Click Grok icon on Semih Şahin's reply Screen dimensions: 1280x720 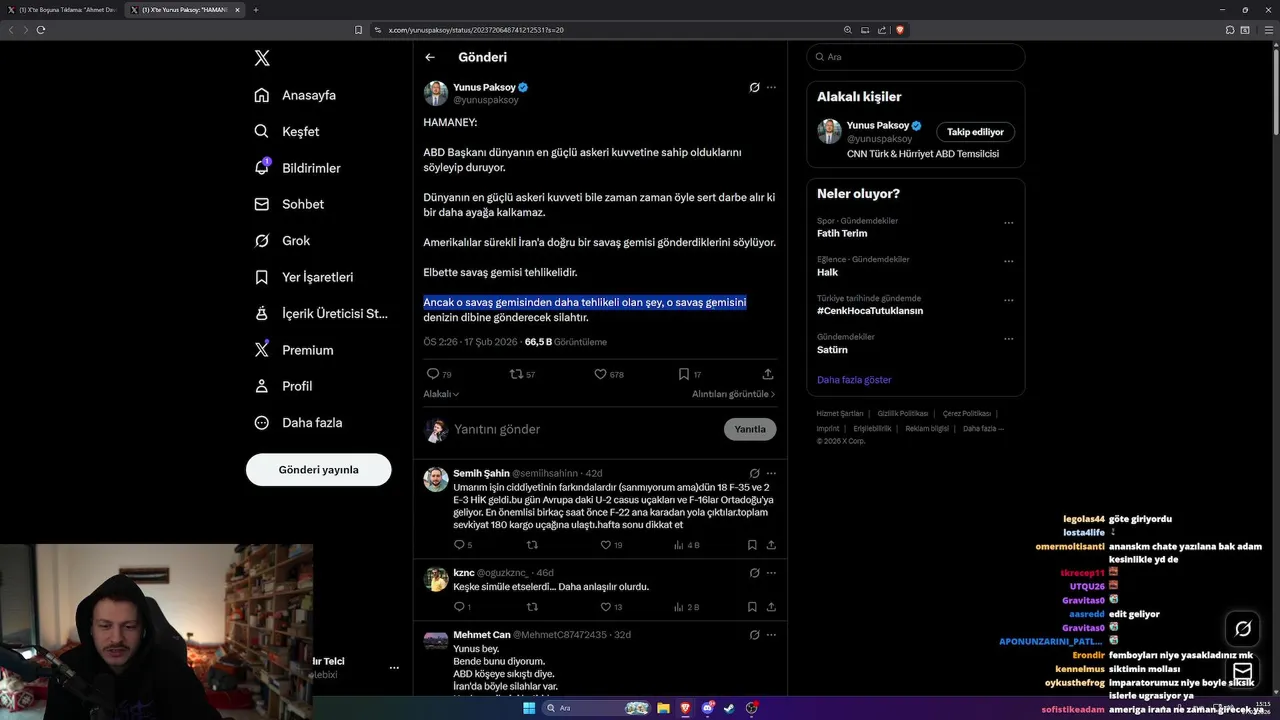pyautogui.click(x=755, y=473)
